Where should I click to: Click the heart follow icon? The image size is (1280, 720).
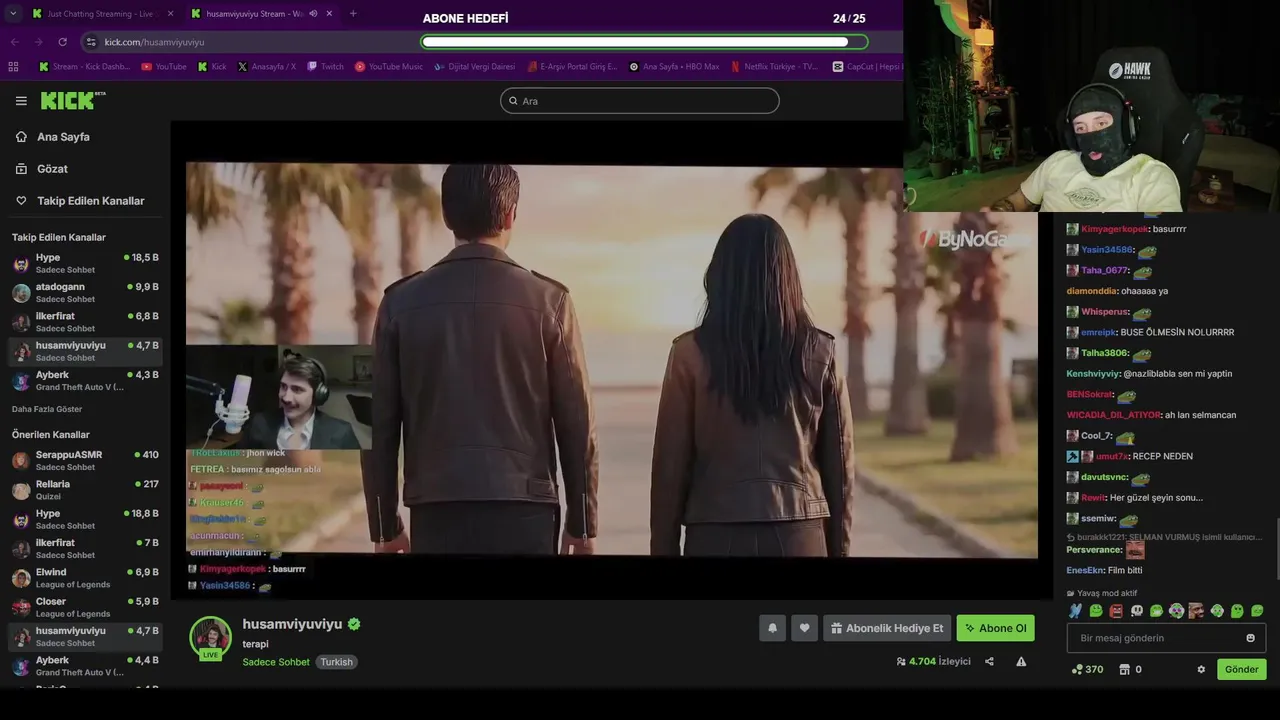pyautogui.click(x=805, y=628)
